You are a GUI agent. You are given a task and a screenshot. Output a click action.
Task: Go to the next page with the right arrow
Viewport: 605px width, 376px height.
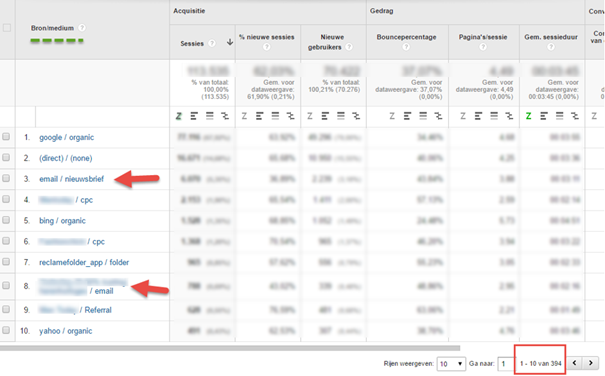590,363
